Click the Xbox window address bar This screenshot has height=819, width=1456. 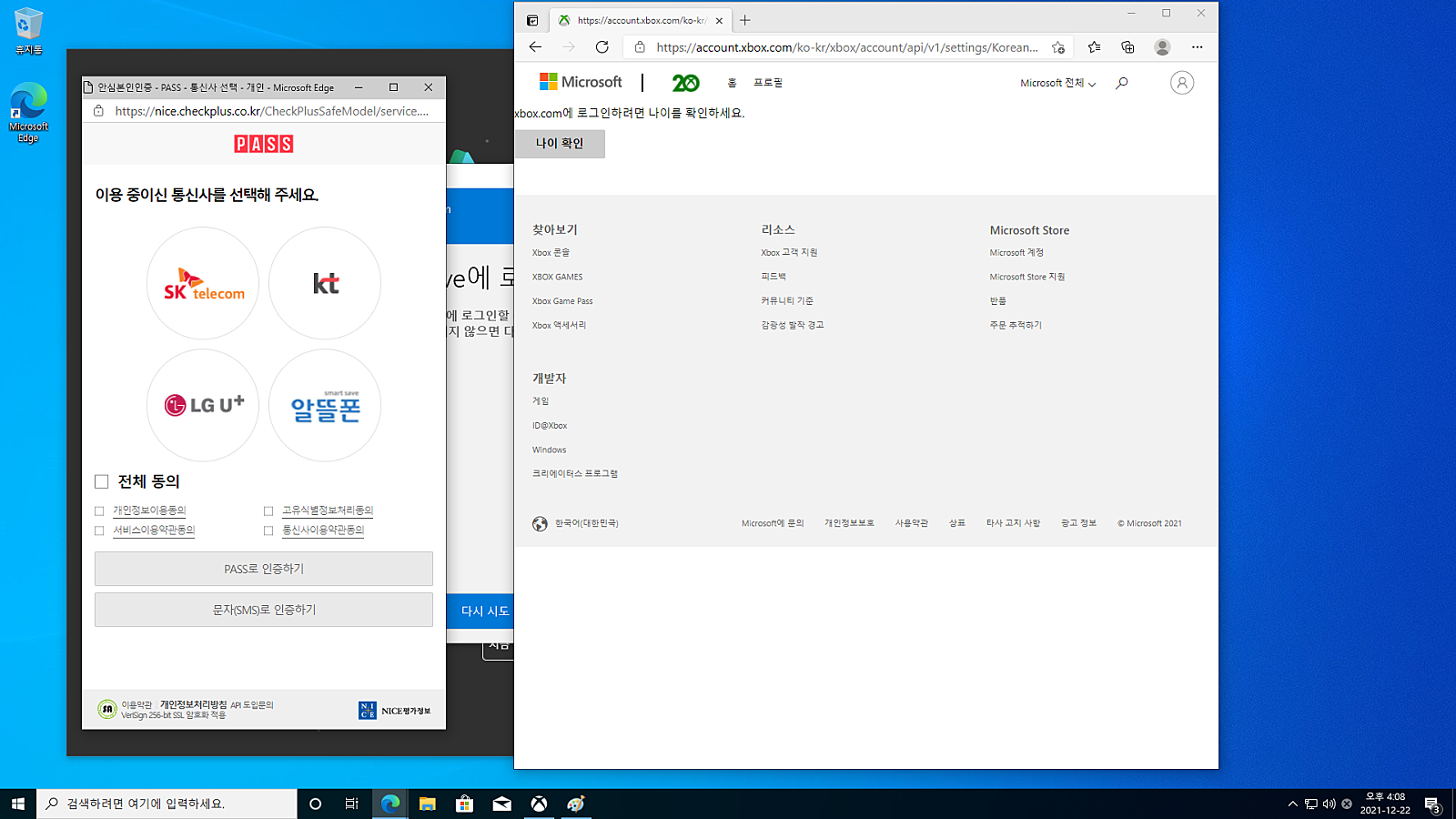click(846, 47)
